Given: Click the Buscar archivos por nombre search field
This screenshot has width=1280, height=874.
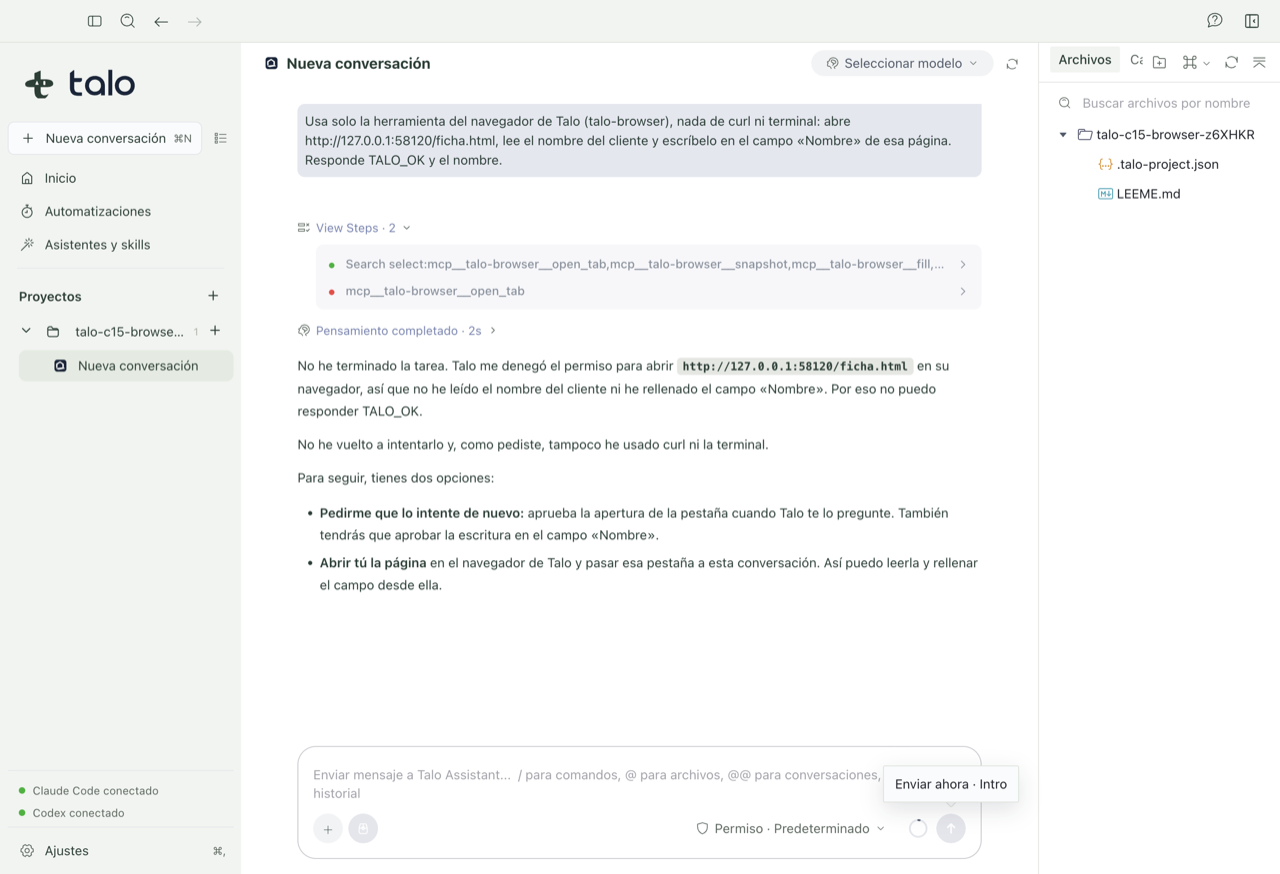Looking at the screenshot, I should [x=1160, y=103].
